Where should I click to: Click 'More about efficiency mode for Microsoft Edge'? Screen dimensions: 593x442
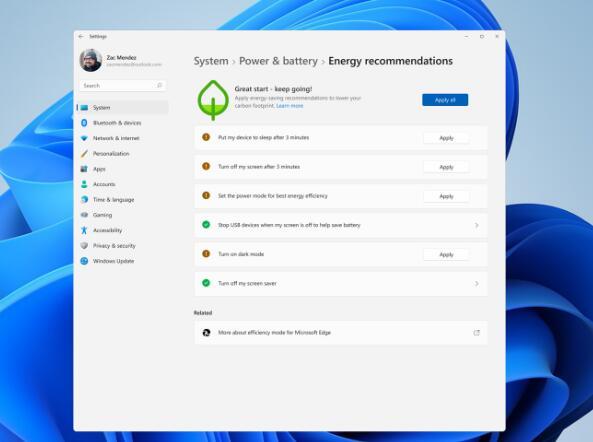point(275,333)
